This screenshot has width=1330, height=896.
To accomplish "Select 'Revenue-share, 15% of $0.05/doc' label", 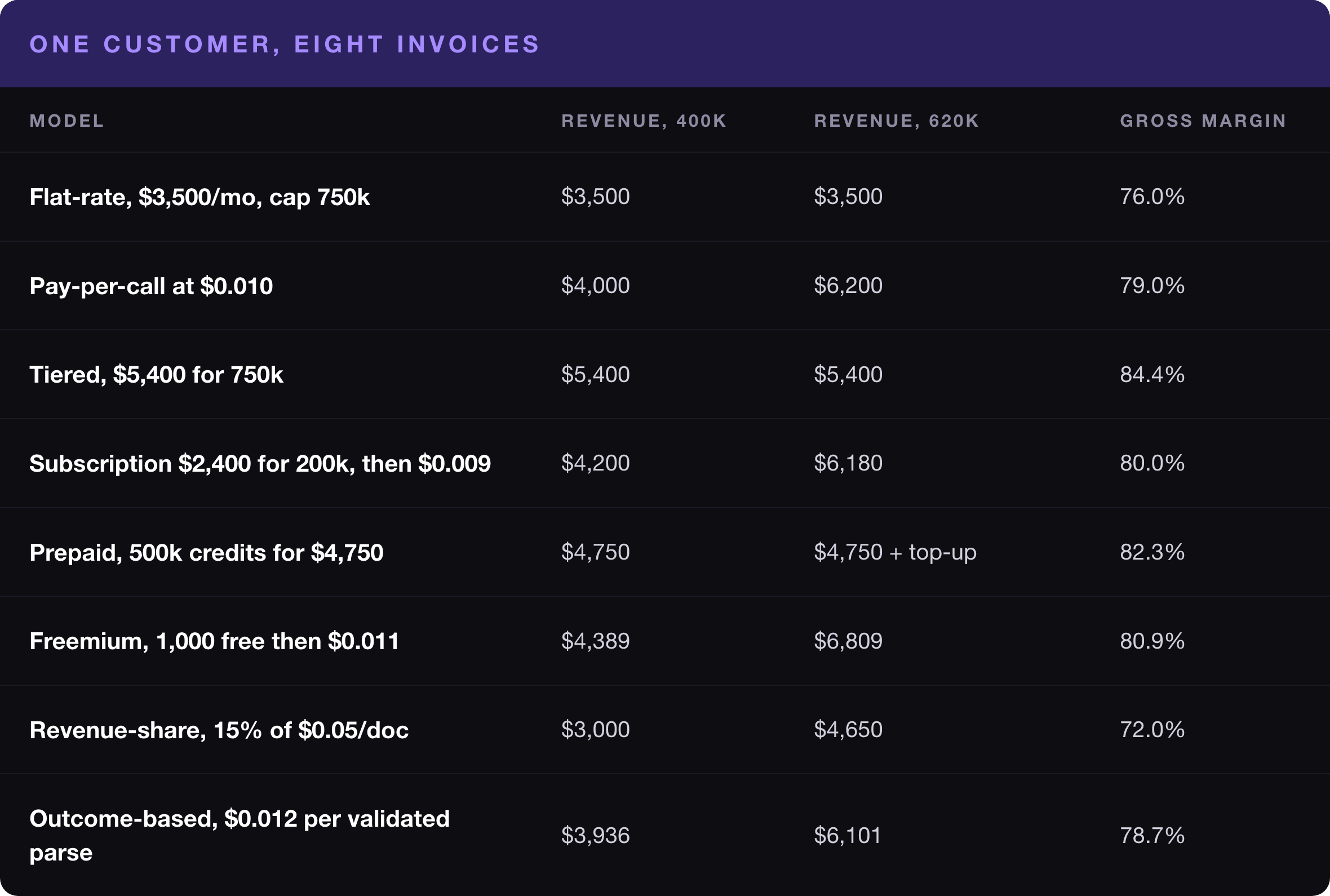I will (219, 730).
